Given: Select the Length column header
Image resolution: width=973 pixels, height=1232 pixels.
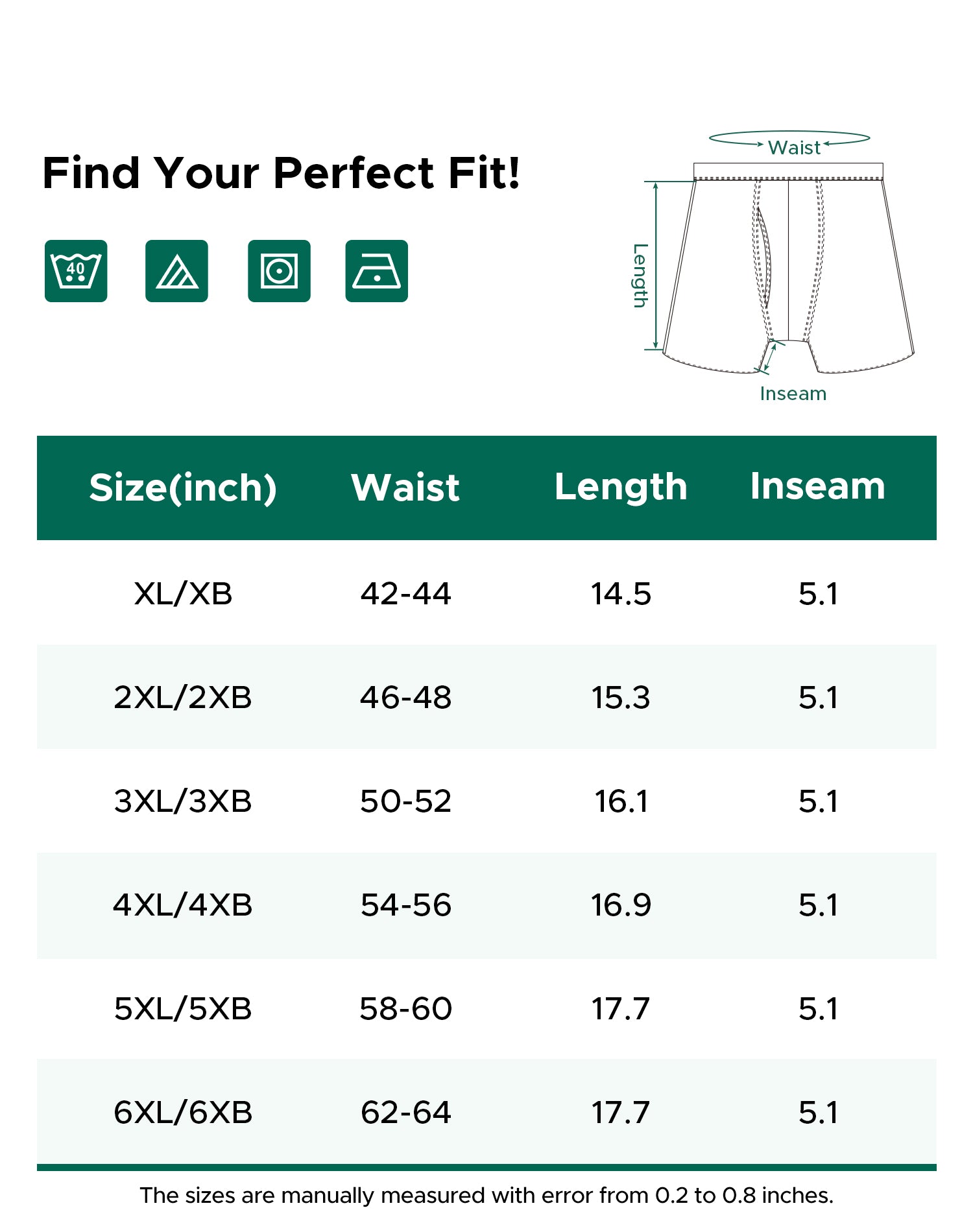Looking at the screenshot, I should tap(621, 488).
